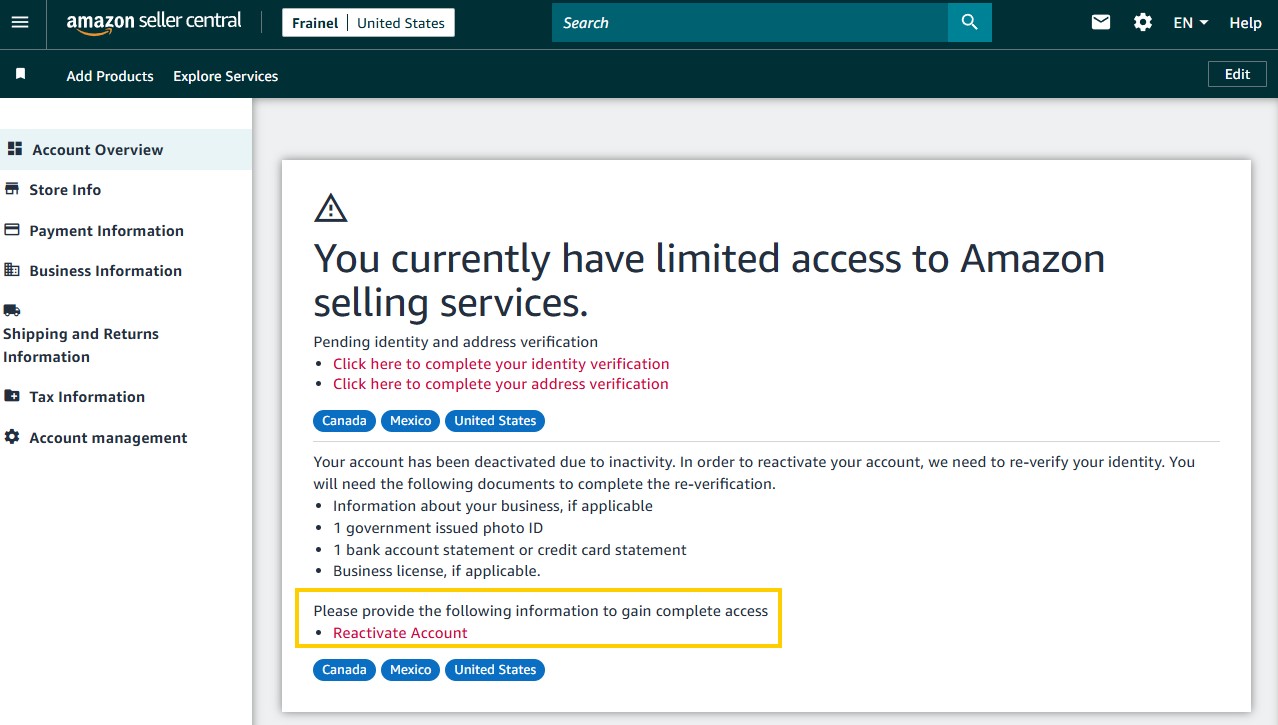Viewport: 1278px width, 725px height.
Task: Click the Tax Information folder icon
Action: (x=12, y=396)
